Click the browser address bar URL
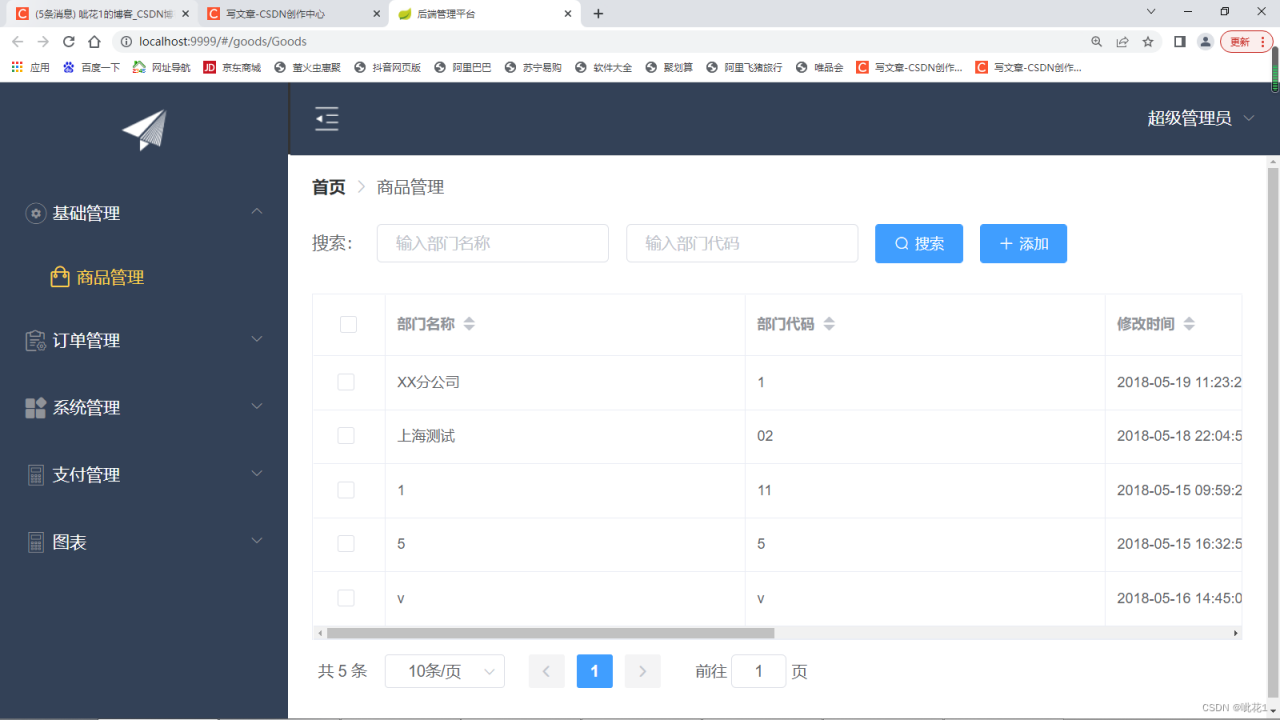 click(x=223, y=42)
